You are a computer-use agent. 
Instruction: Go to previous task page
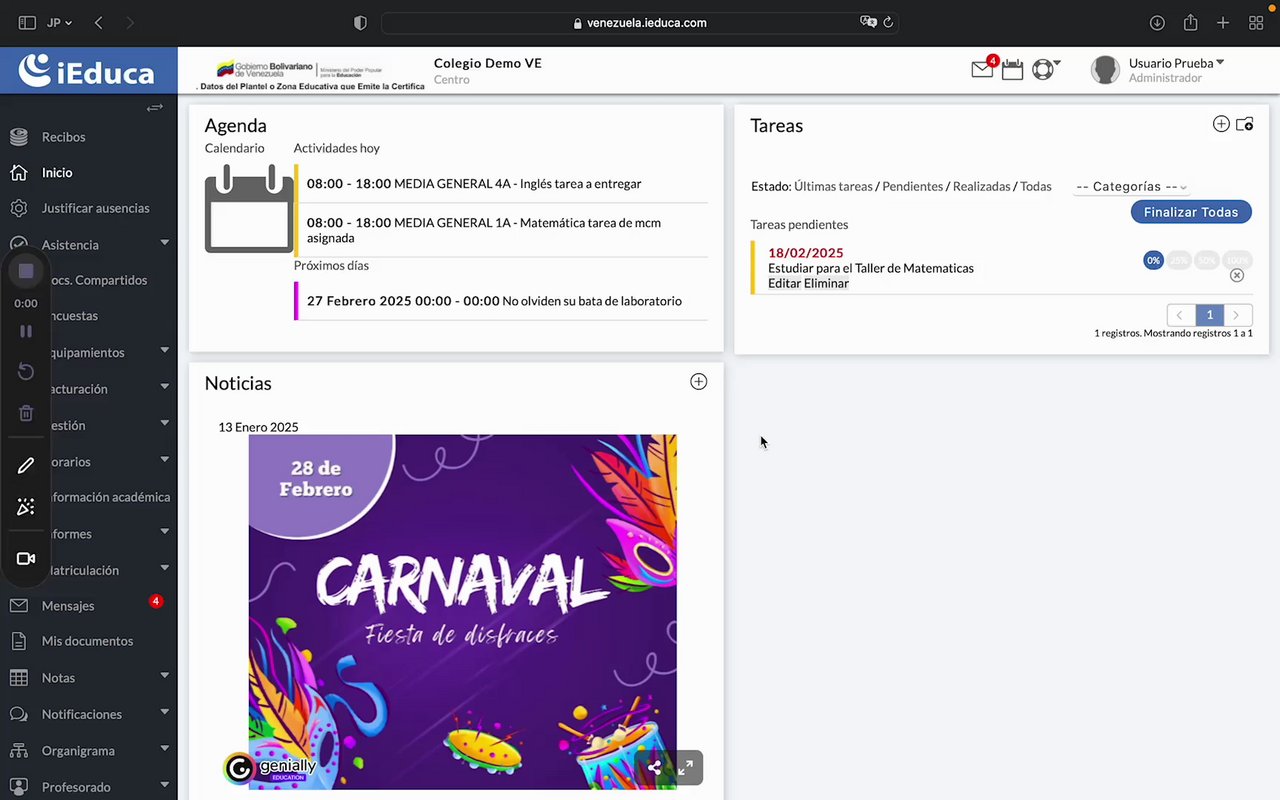pyautogui.click(x=1181, y=315)
